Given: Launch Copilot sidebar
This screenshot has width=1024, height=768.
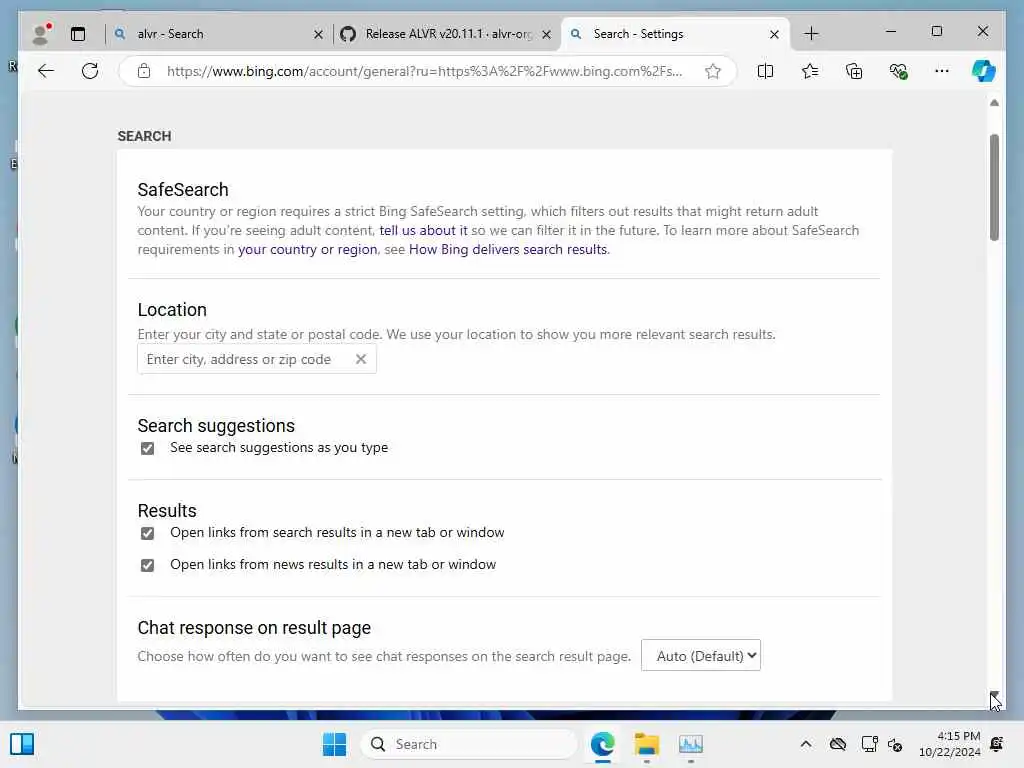Looking at the screenshot, I should [984, 71].
